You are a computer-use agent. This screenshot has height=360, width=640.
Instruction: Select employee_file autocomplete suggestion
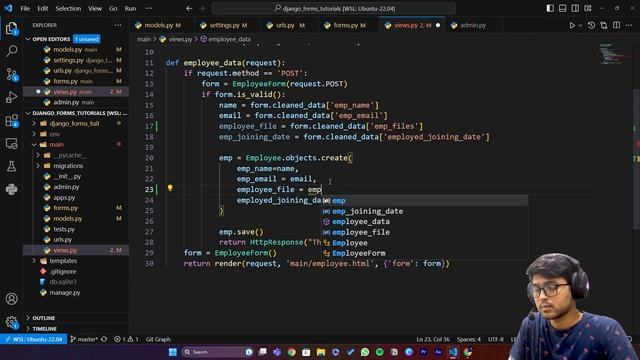coord(424,232)
